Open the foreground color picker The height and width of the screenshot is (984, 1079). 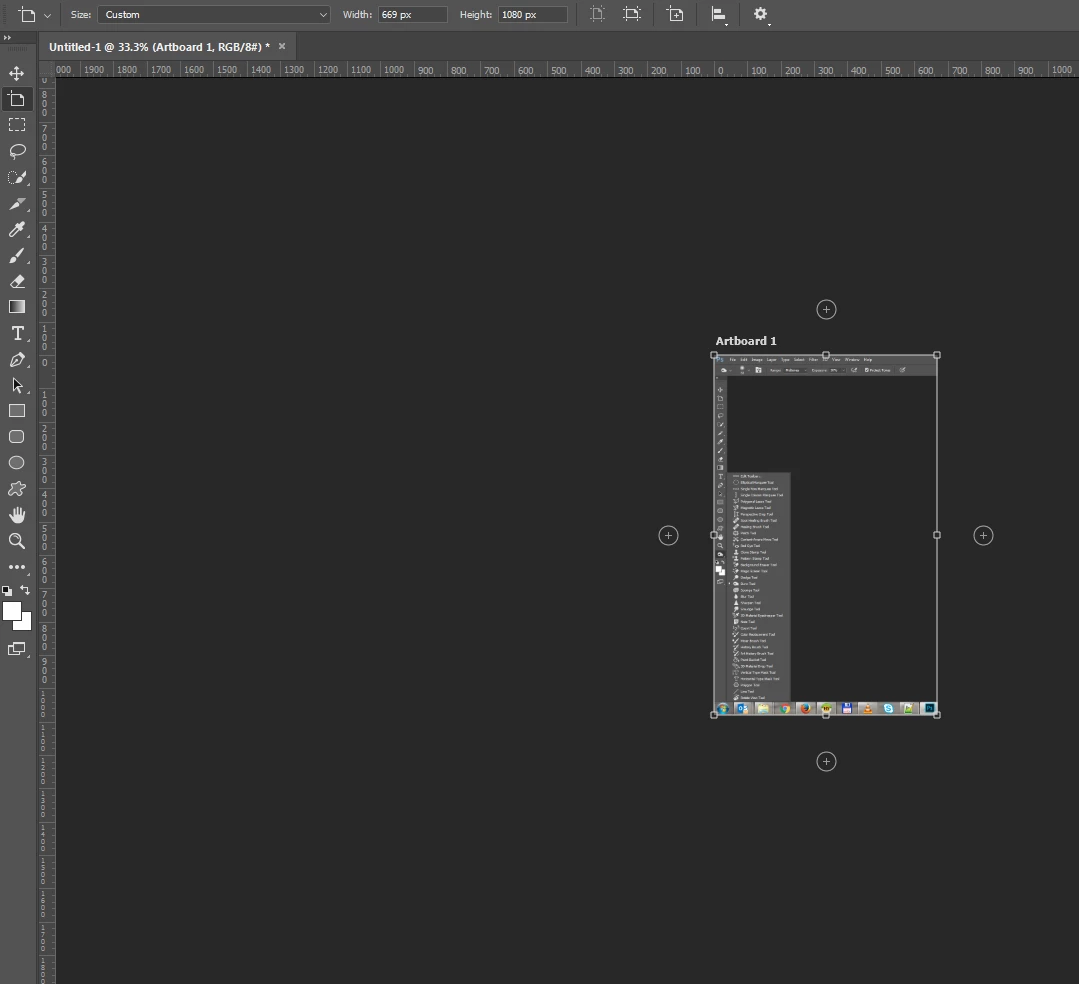click(x=11, y=612)
